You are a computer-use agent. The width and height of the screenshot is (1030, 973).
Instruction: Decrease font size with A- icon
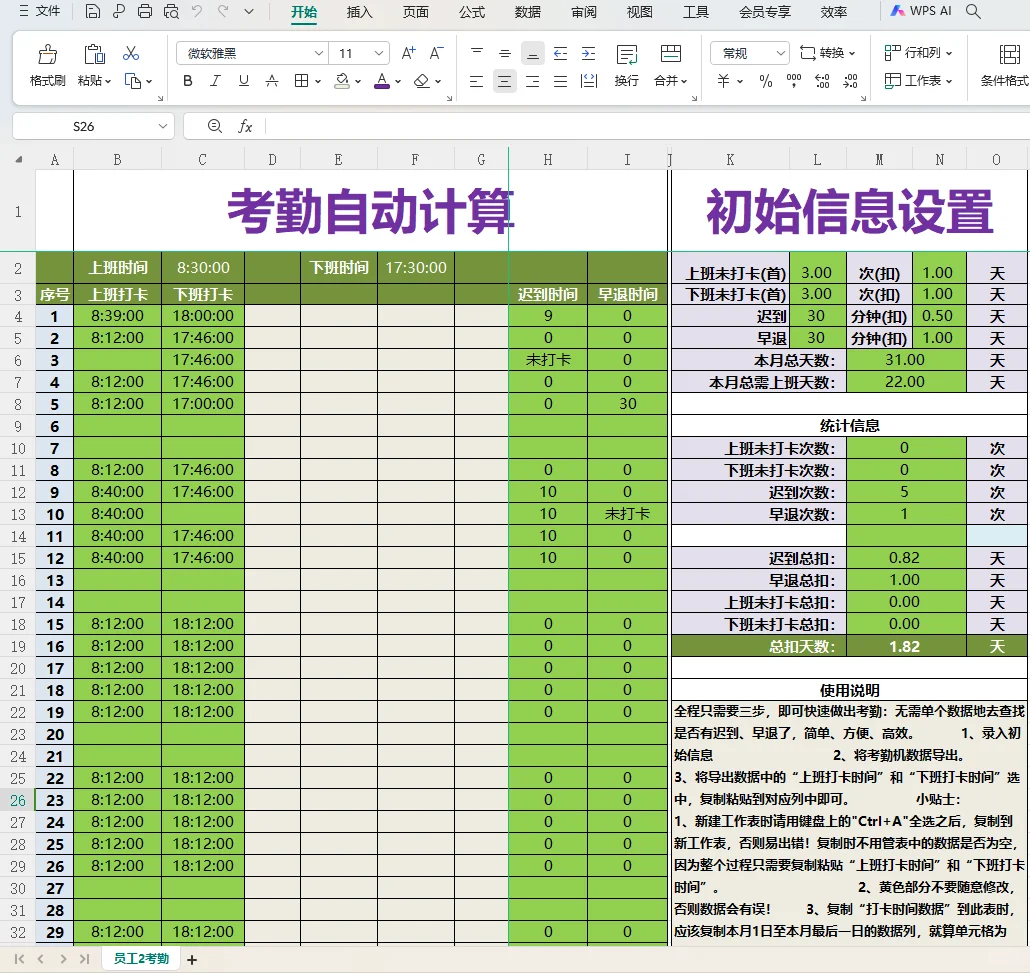point(436,53)
